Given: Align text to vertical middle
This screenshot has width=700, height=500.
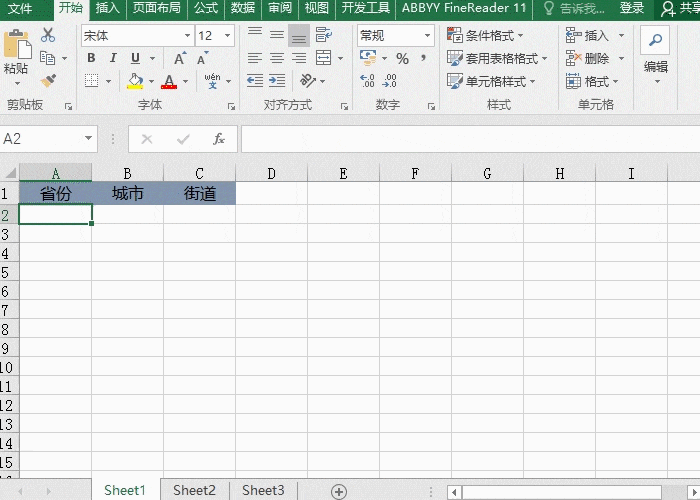Looking at the screenshot, I should click(x=277, y=34).
